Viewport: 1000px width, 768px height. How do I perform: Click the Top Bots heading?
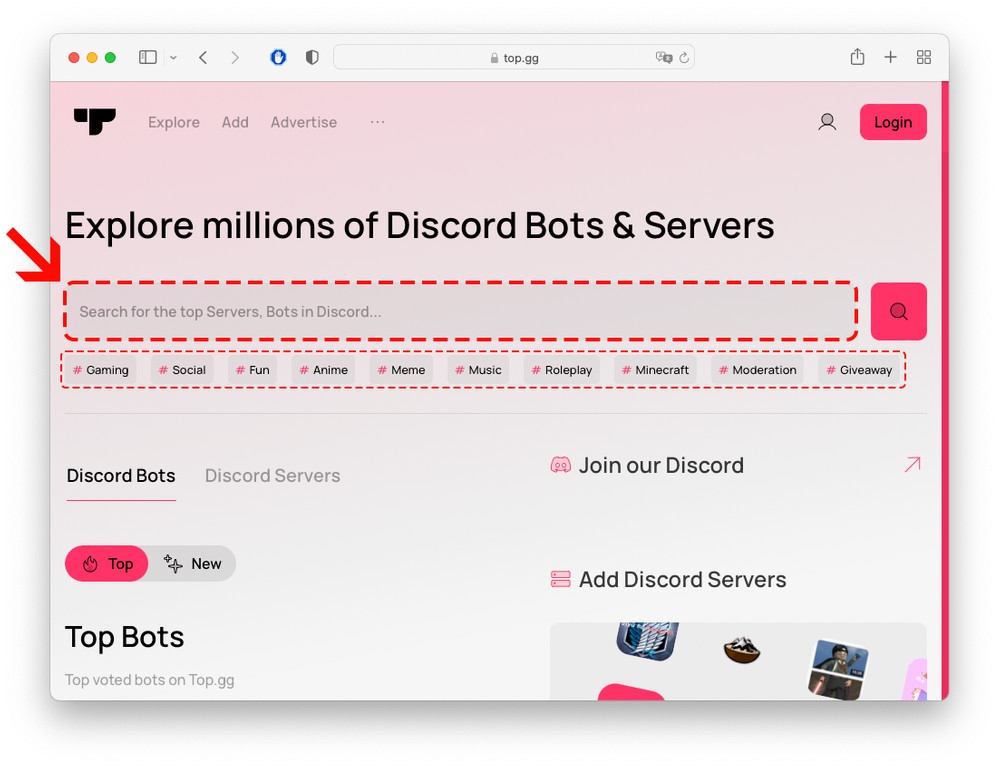124,637
